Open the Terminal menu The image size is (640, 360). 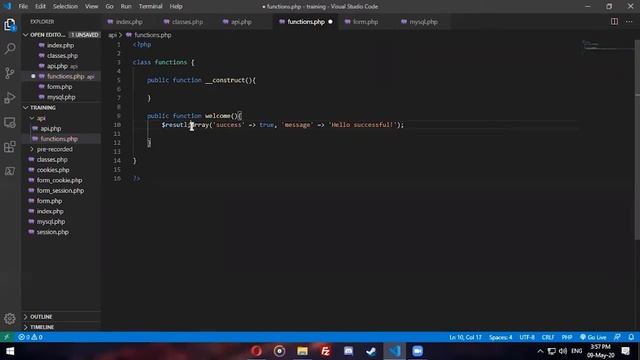pos(151,7)
